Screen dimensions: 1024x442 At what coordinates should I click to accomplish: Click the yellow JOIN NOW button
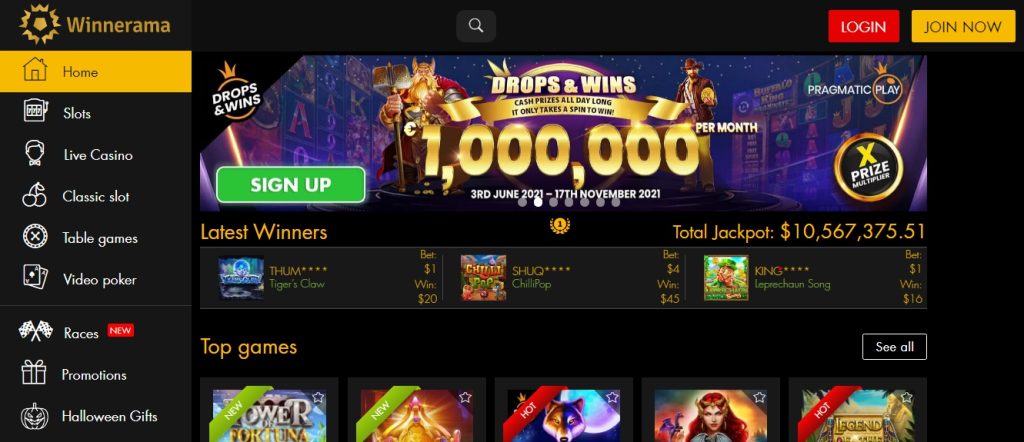coord(963,27)
